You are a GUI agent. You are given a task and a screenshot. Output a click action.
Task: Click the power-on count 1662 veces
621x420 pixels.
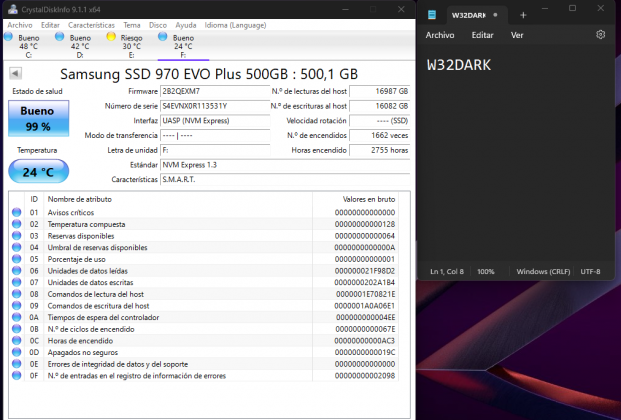click(379, 136)
